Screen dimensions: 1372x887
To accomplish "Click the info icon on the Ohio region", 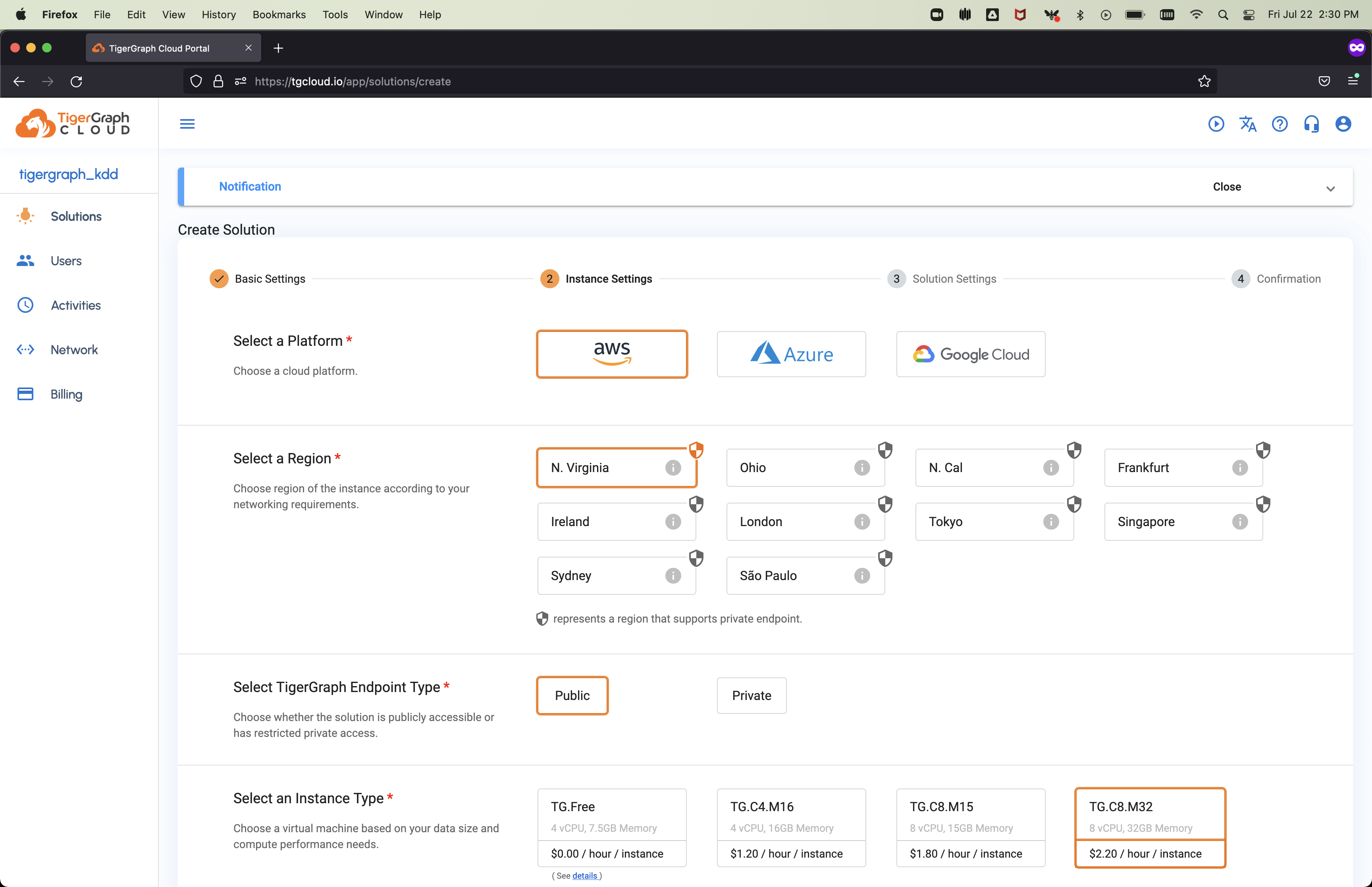I will point(861,468).
